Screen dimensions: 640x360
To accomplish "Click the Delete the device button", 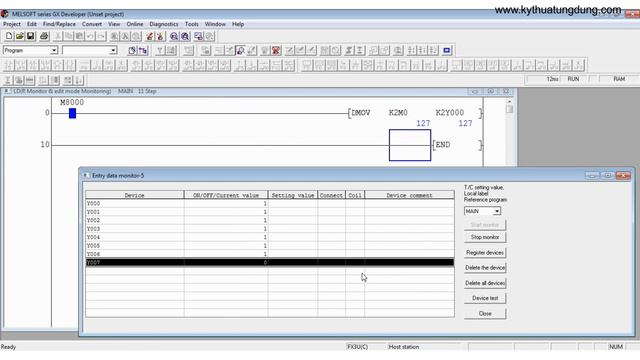I will pyautogui.click(x=485, y=268).
